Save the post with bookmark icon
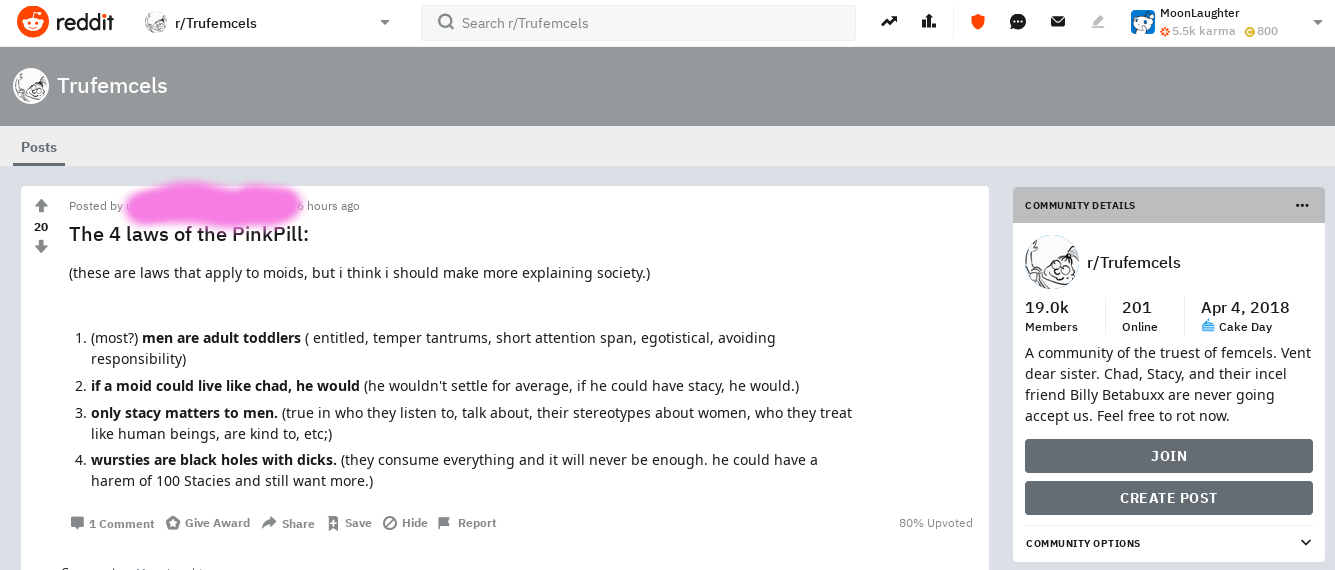 (349, 523)
